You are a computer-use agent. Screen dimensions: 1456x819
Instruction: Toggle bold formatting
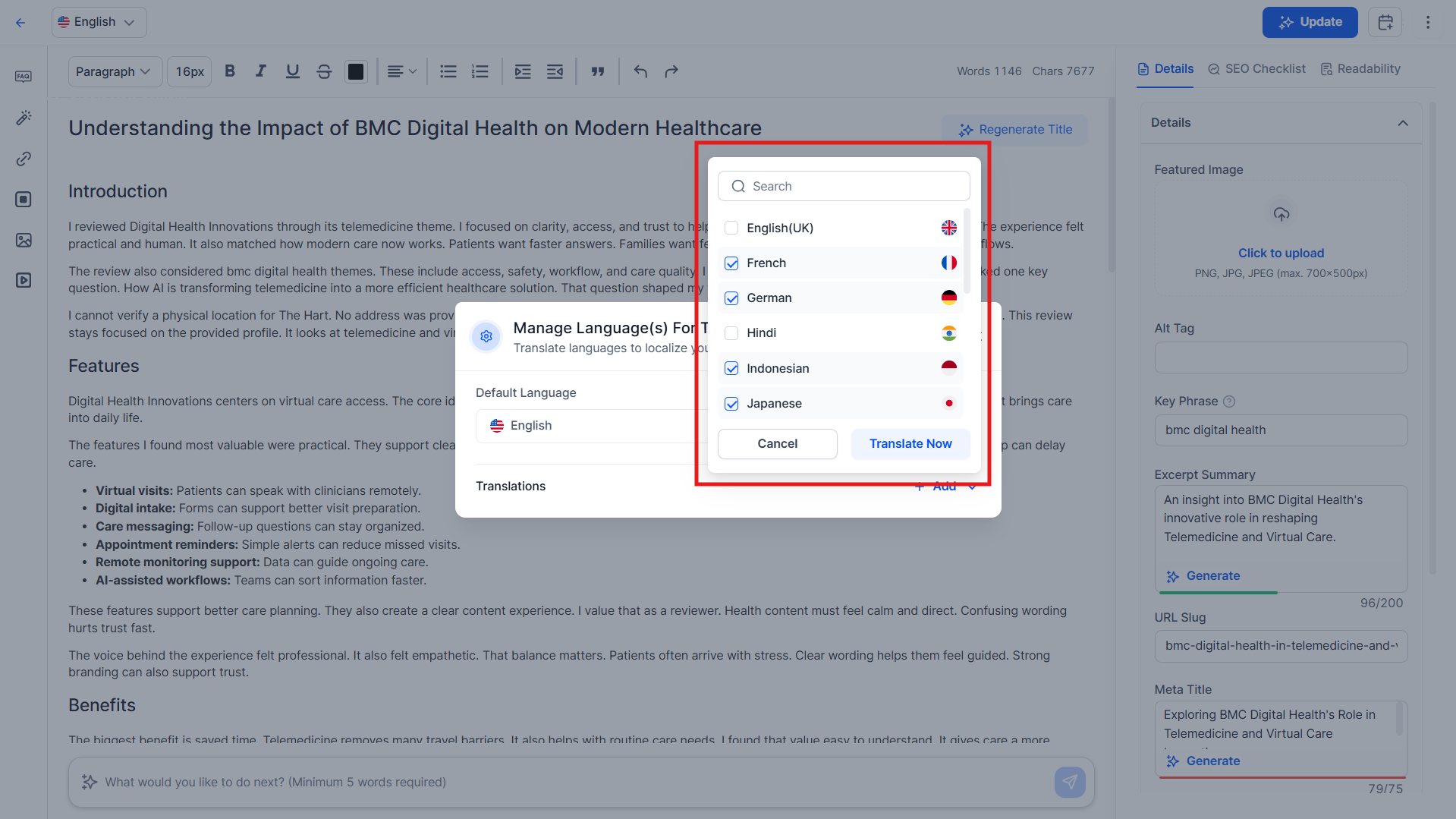pyautogui.click(x=230, y=71)
